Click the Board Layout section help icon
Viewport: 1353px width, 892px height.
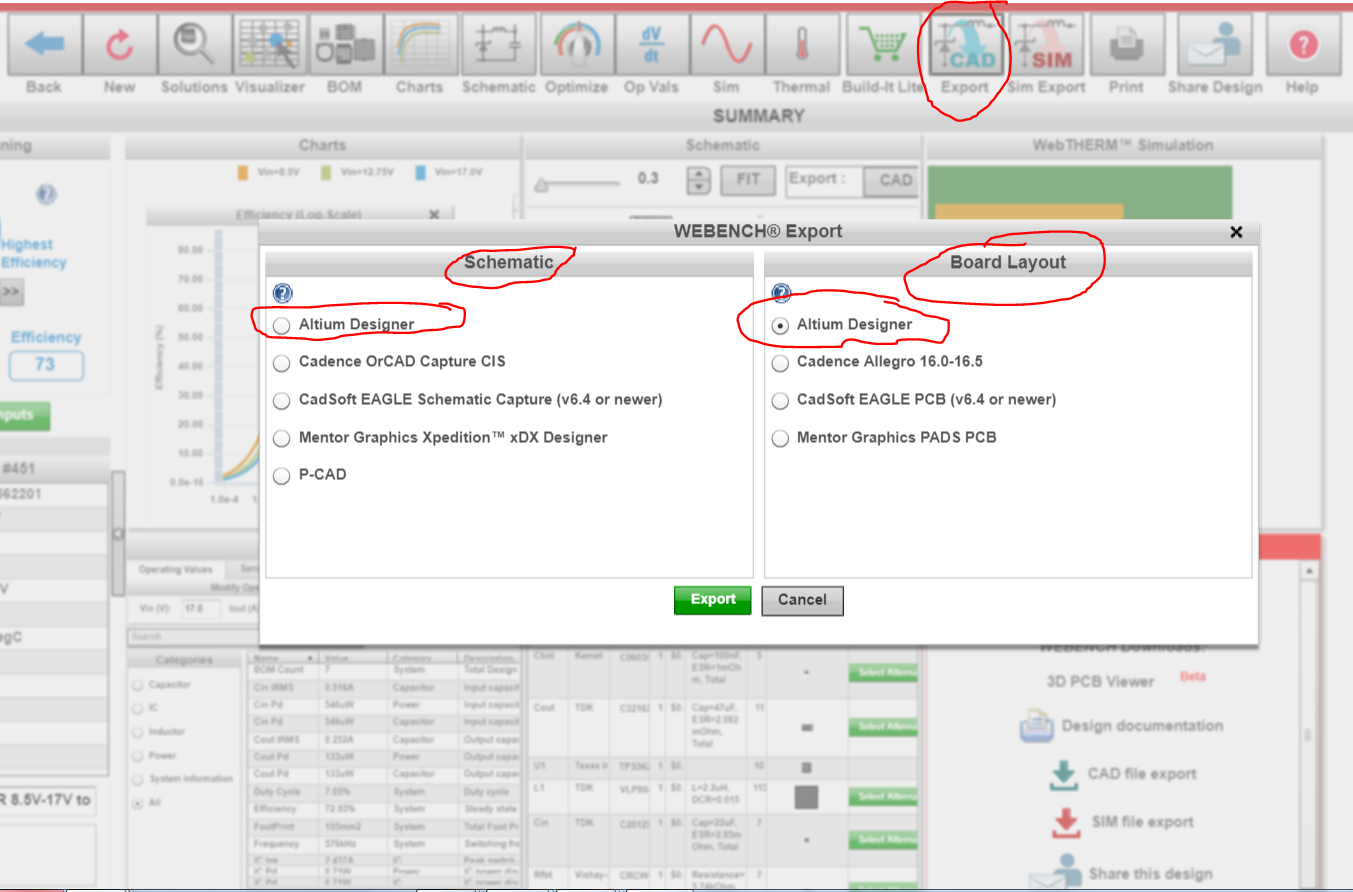(781, 293)
